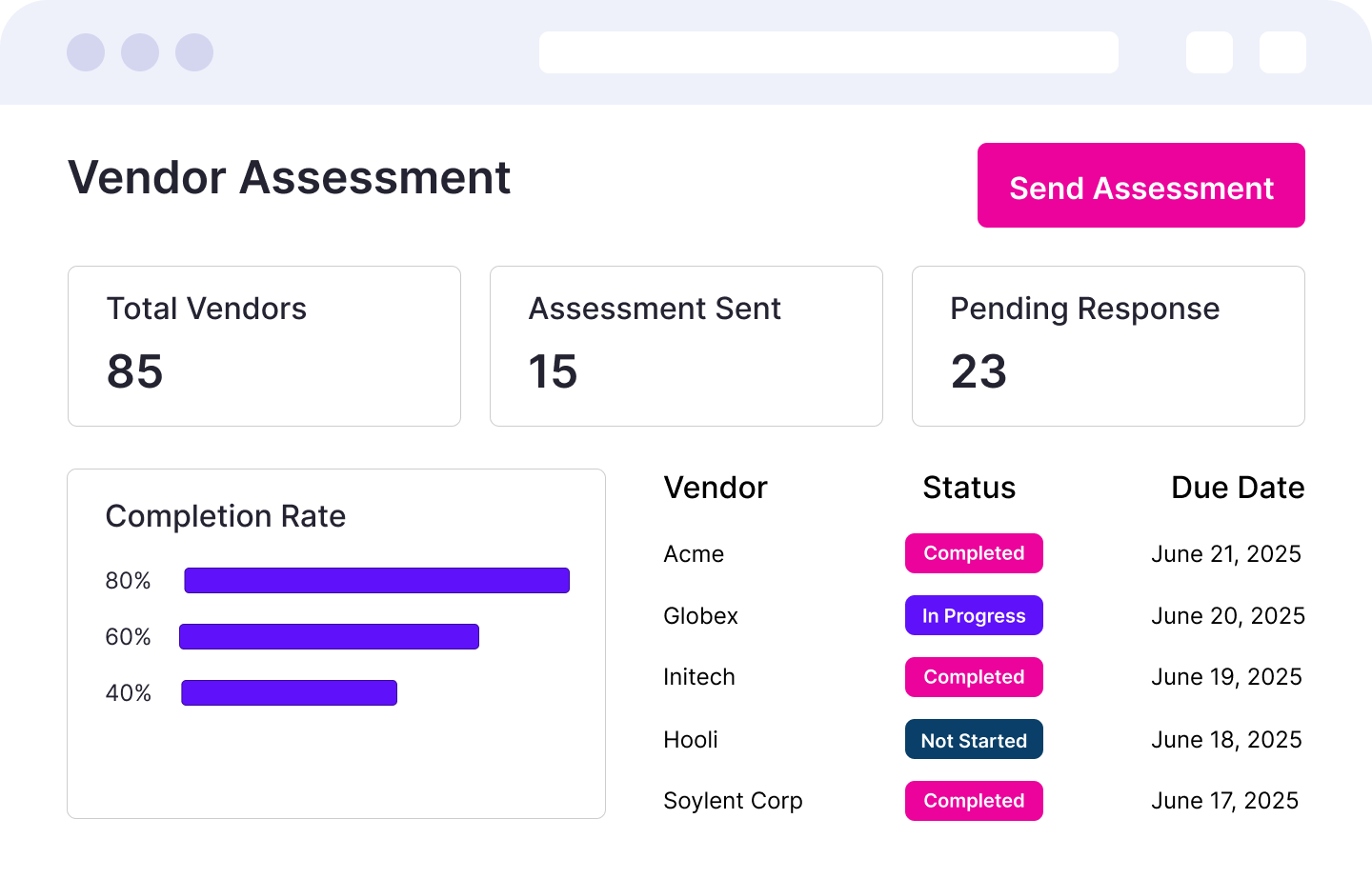The width and height of the screenshot is (1372, 879).
Task: Click the Soylent Corp Completed badge
Action: (x=974, y=801)
